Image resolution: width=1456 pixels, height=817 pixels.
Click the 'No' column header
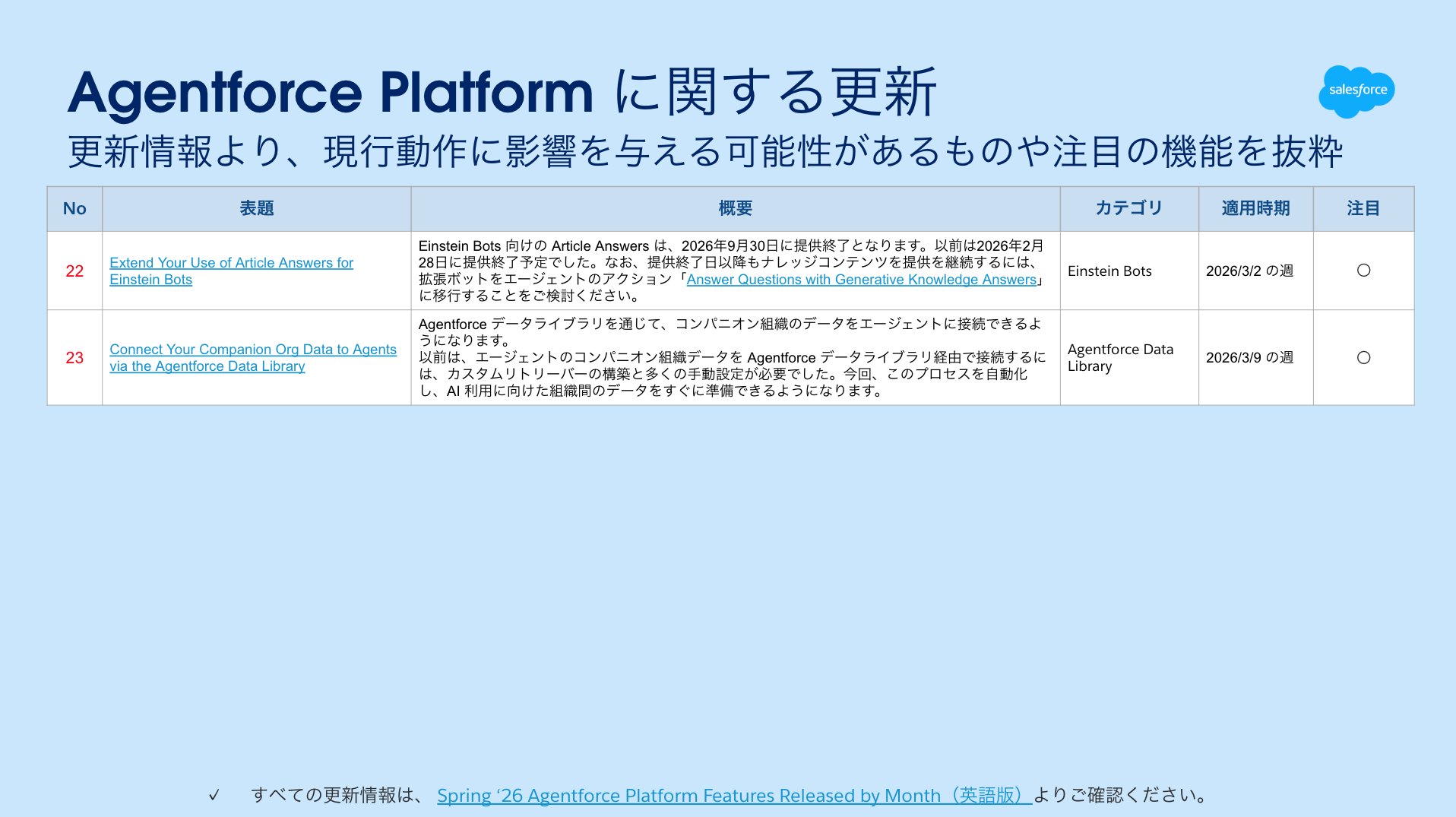point(74,208)
